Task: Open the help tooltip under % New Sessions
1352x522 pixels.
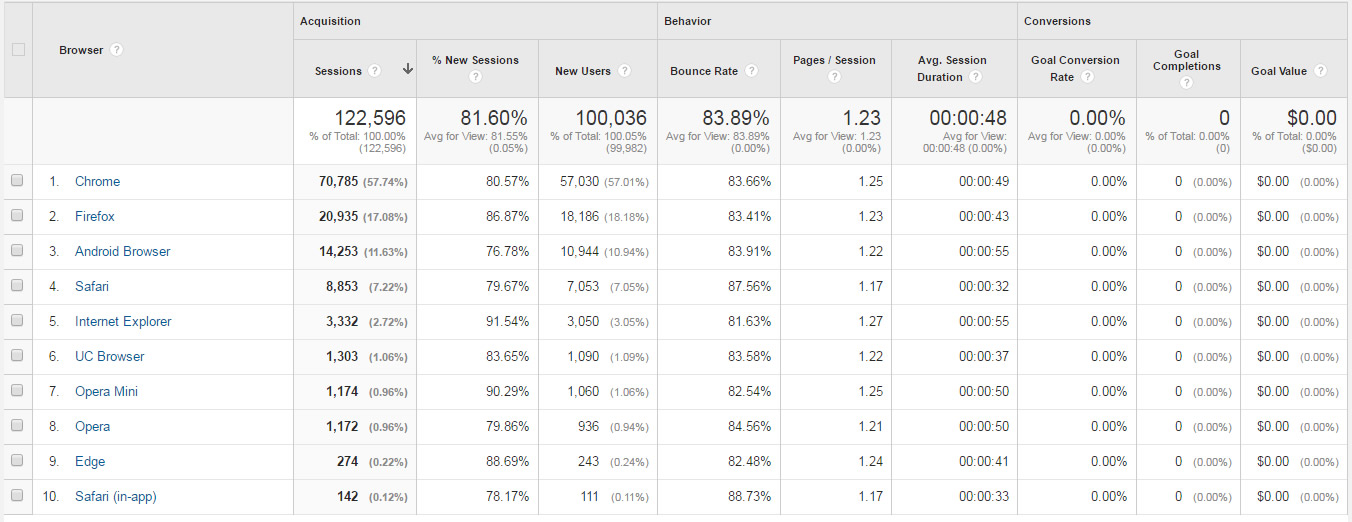Action: 476,77
